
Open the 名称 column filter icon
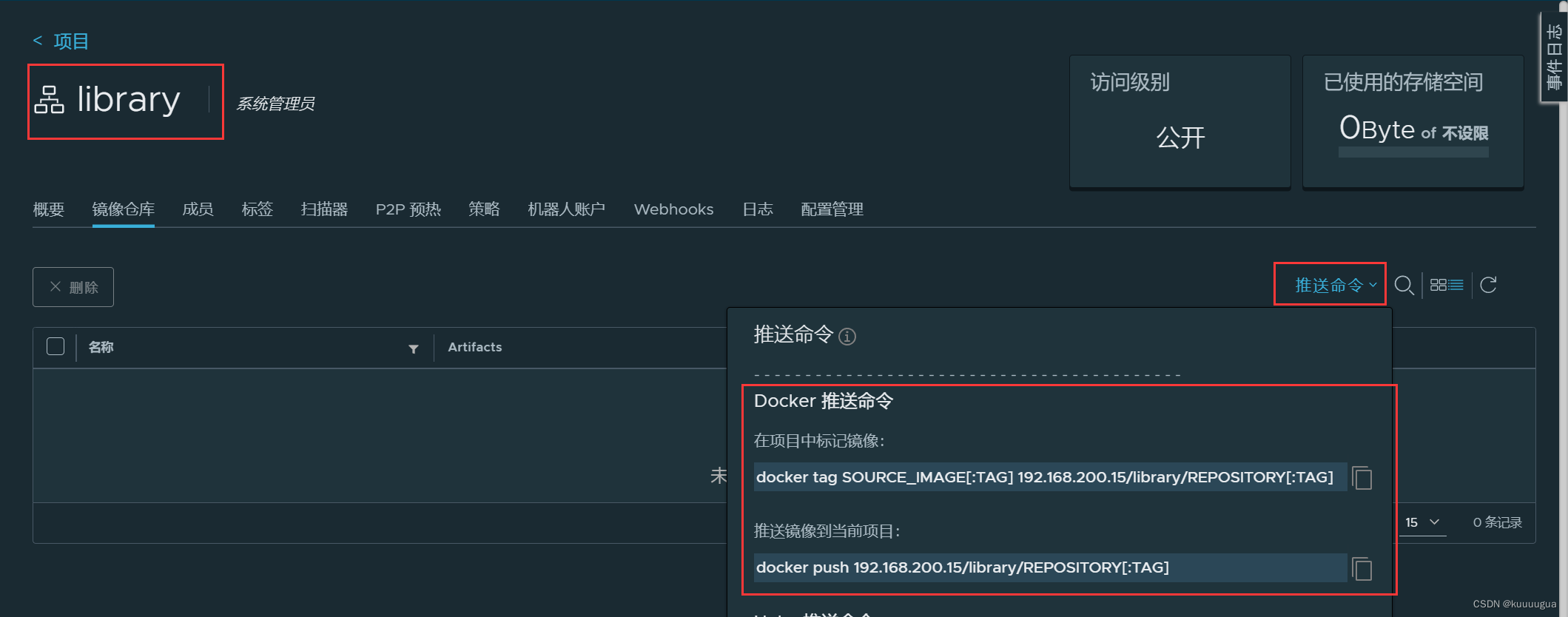pyautogui.click(x=414, y=348)
